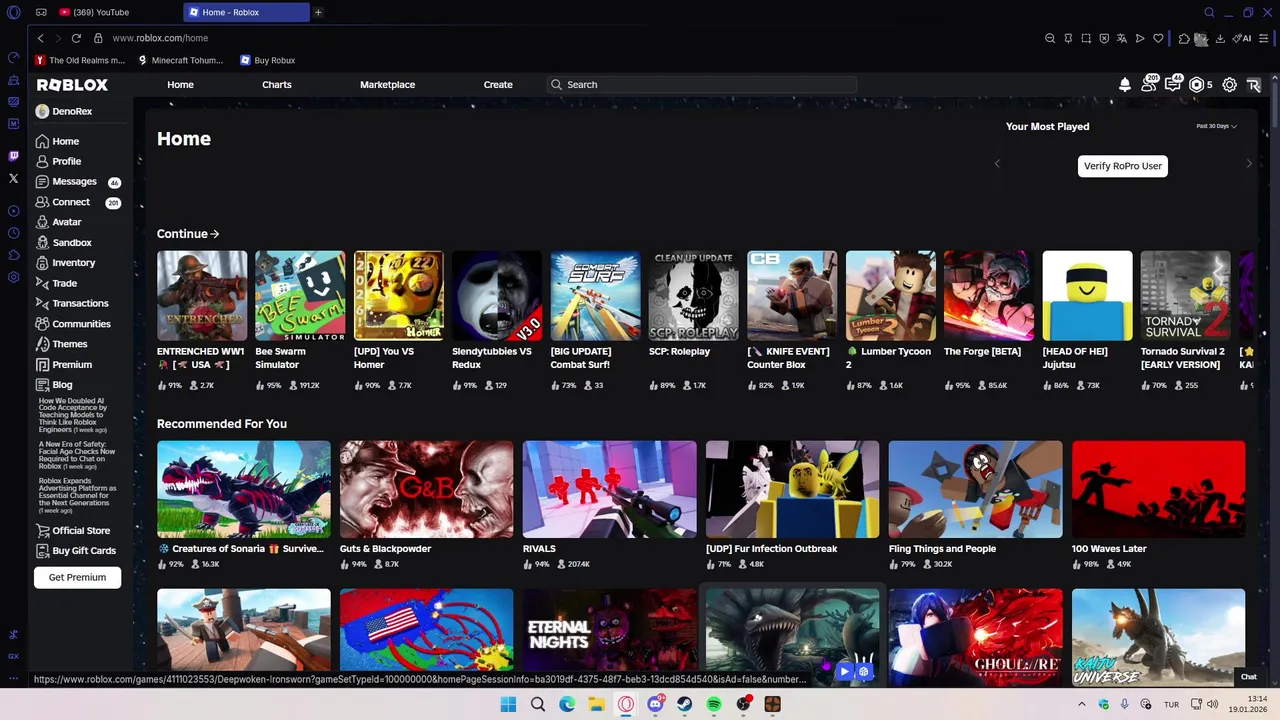Reload the Roblox page
1280x720 pixels.
pos(76,38)
